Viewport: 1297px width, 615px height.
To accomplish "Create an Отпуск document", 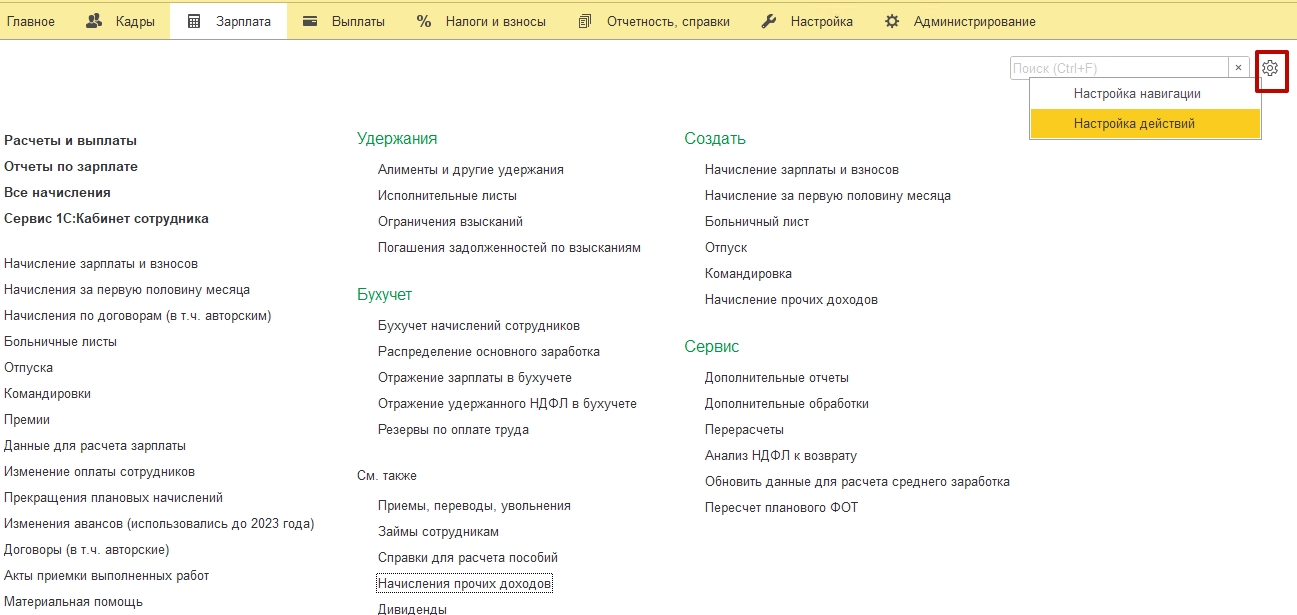I will (726, 248).
